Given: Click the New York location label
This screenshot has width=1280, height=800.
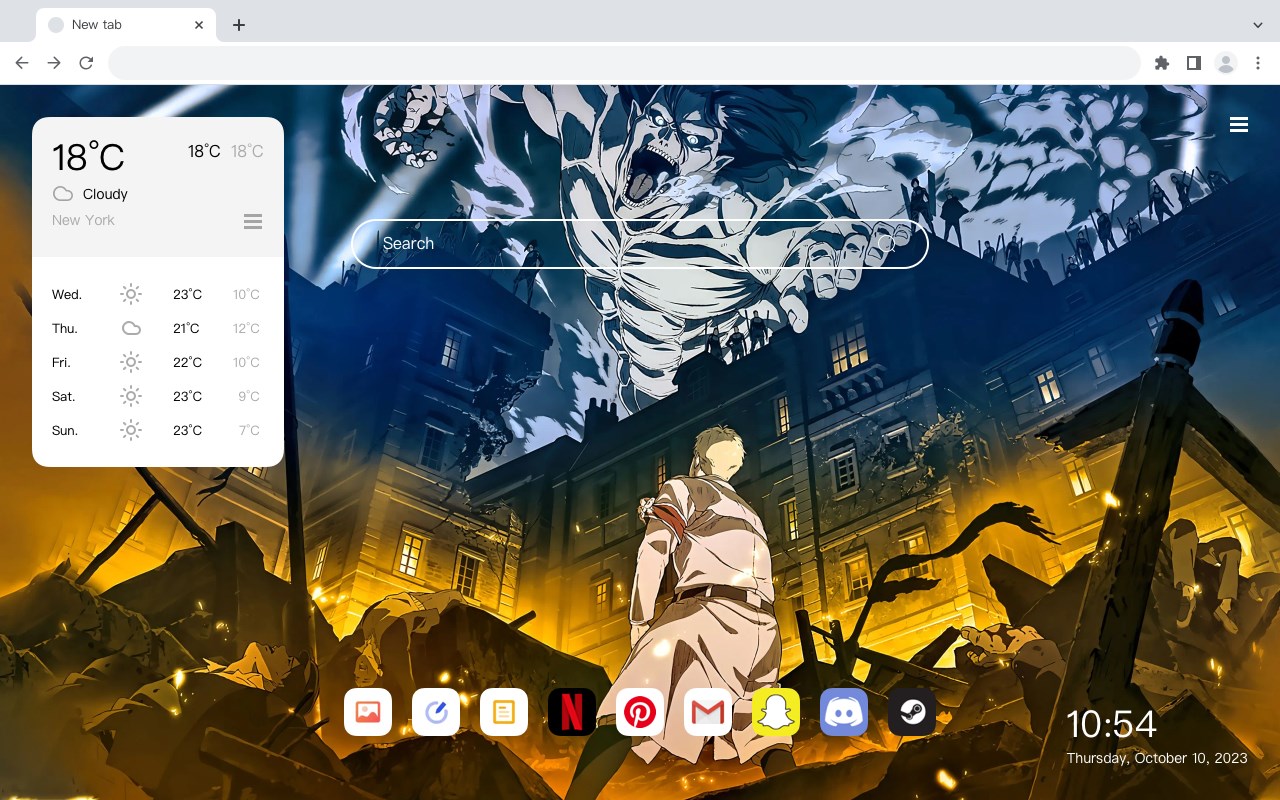Looking at the screenshot, I should pyautogui.click(x=83, y=220).
